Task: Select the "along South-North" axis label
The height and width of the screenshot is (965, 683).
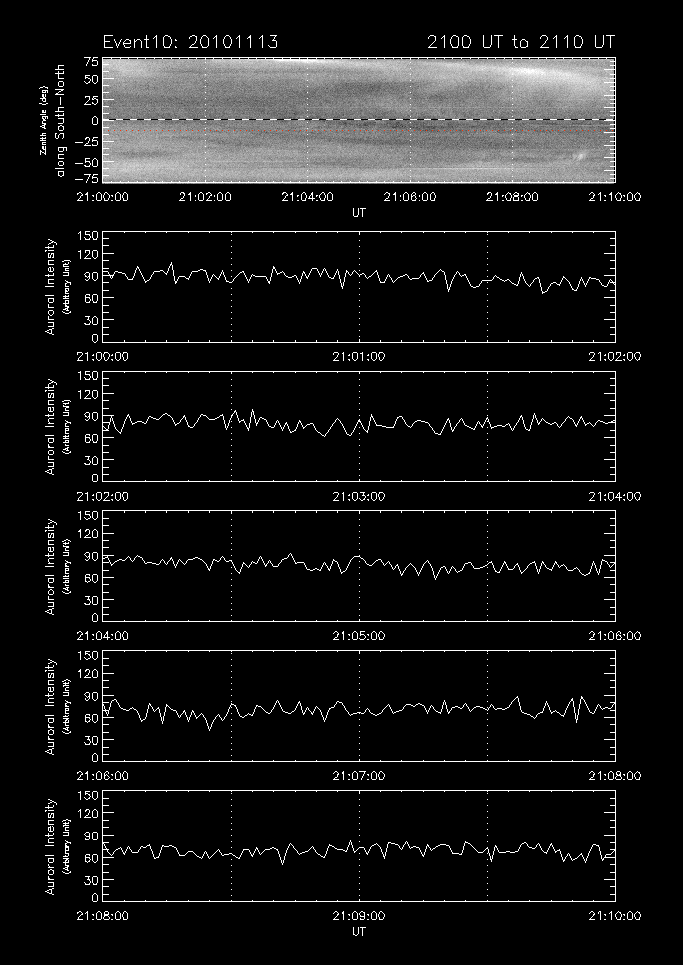Action: point(60,120)
